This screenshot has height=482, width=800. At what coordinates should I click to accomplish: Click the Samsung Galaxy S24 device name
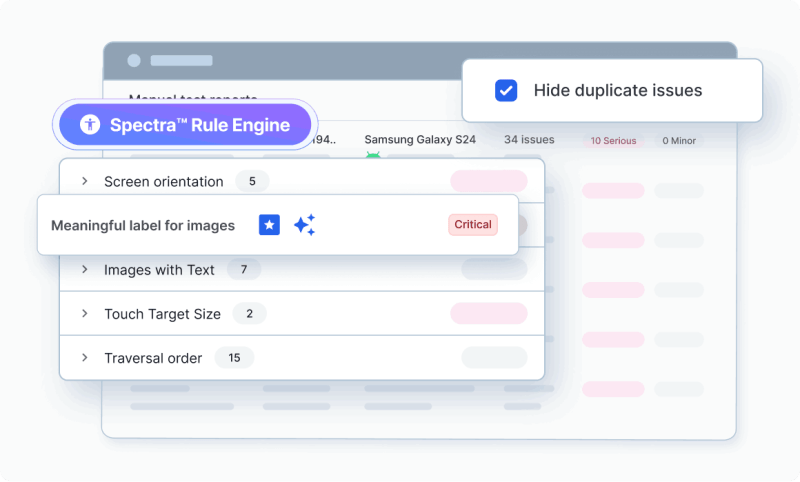coord(420,139)
